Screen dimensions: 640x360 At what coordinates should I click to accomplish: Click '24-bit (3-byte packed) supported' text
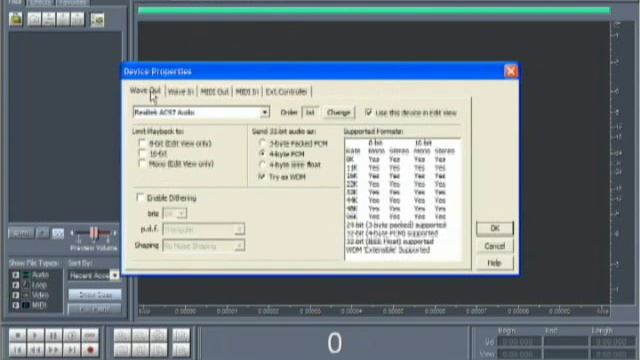[x=396, y=225]
